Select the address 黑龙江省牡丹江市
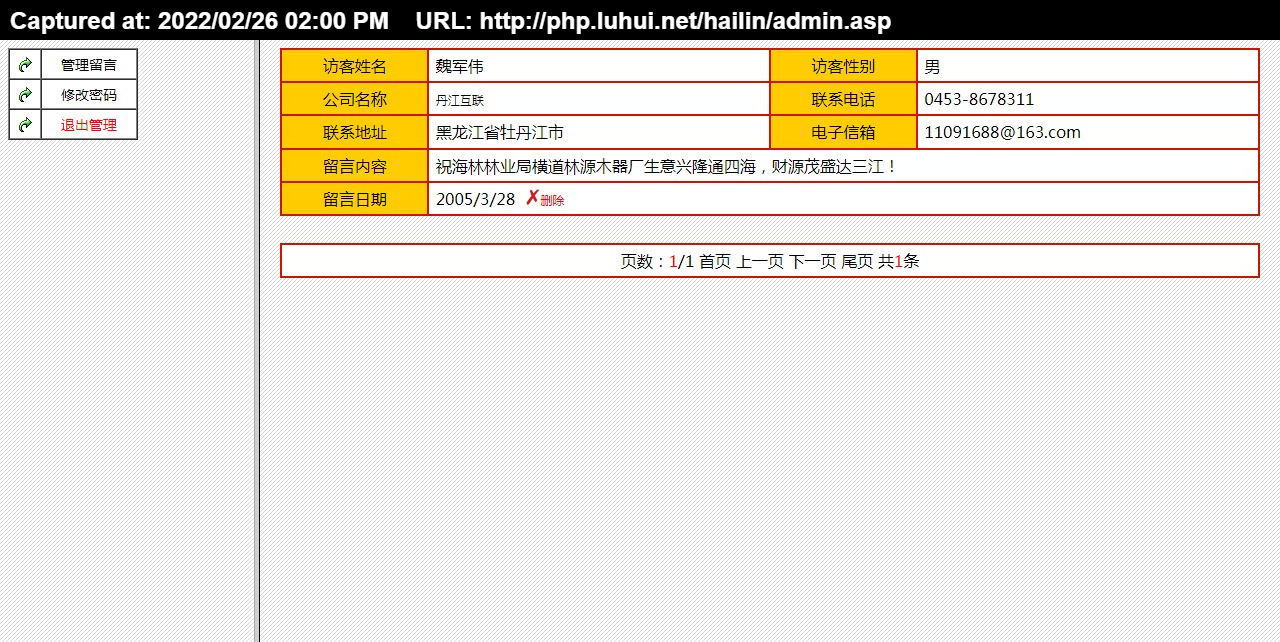The width and height of the screenshot is (1280, 642). pos(500,132)
